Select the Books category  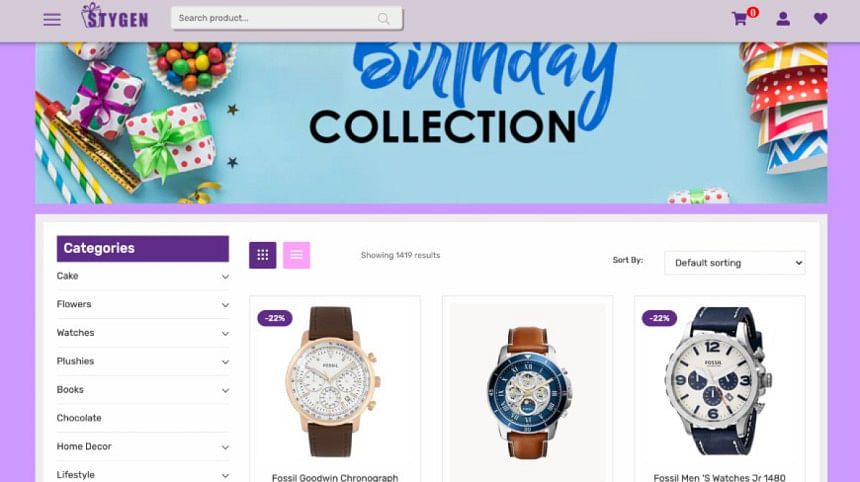[70, 389]
